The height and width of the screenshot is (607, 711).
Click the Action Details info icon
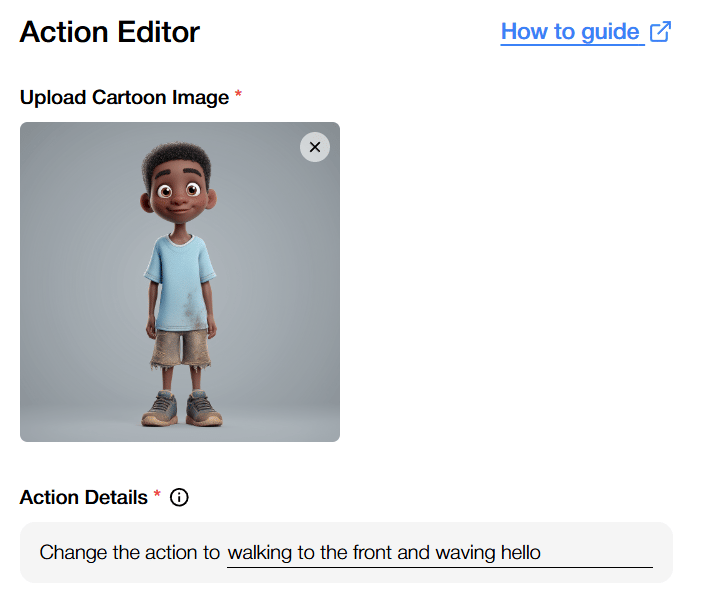click(x=179, y=497)
